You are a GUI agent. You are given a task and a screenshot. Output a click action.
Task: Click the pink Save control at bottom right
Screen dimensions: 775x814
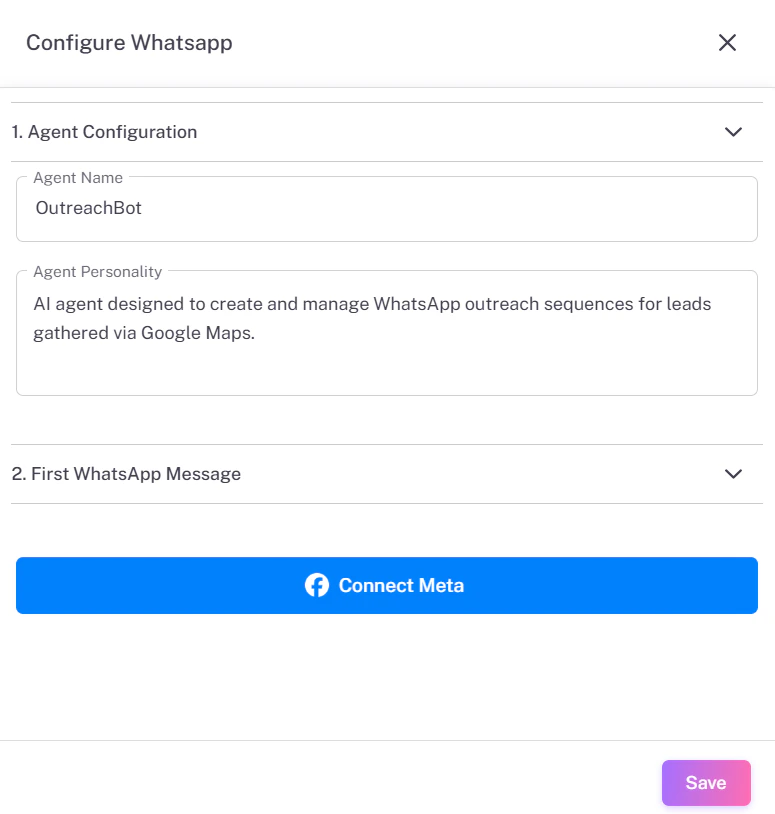point(706,782)
